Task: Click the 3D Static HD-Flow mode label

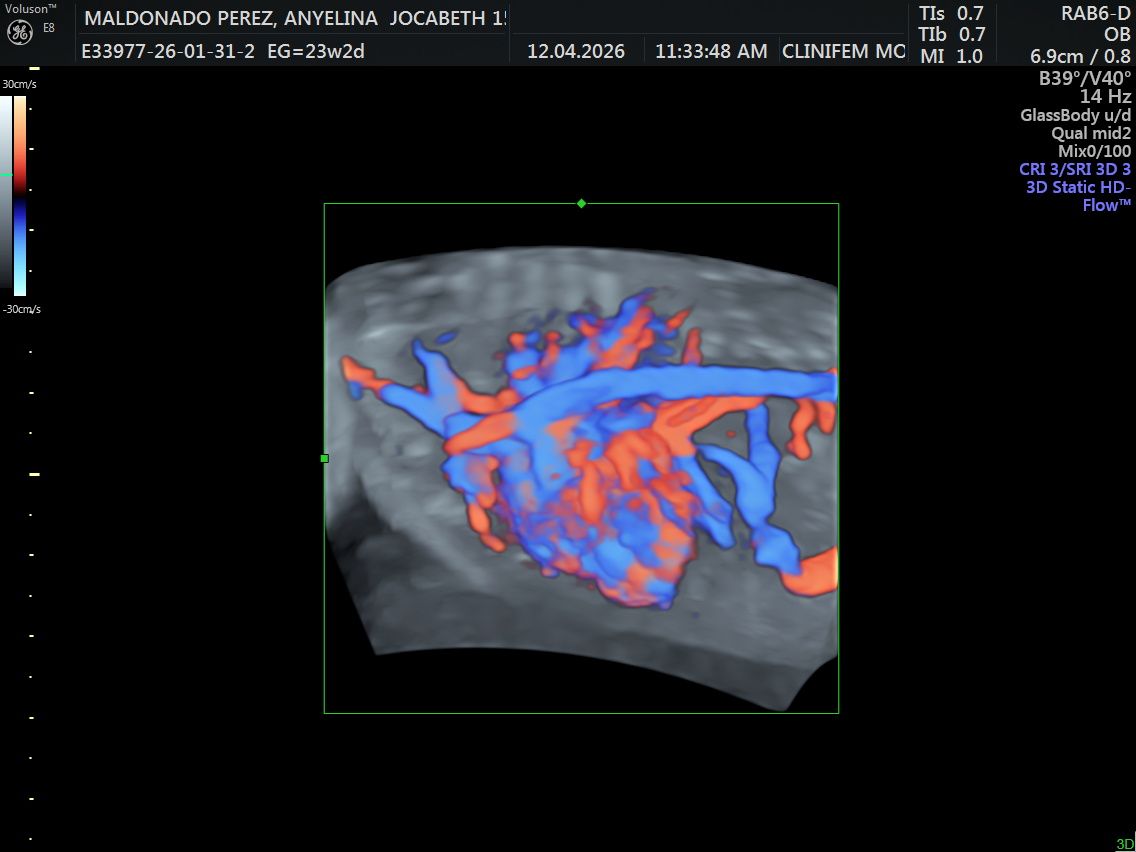Action: [1078, 196]
